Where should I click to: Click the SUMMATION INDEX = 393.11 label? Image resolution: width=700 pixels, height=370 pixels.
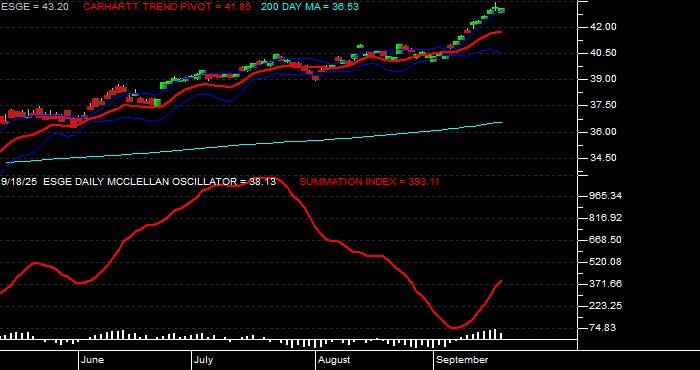[369, 182]
